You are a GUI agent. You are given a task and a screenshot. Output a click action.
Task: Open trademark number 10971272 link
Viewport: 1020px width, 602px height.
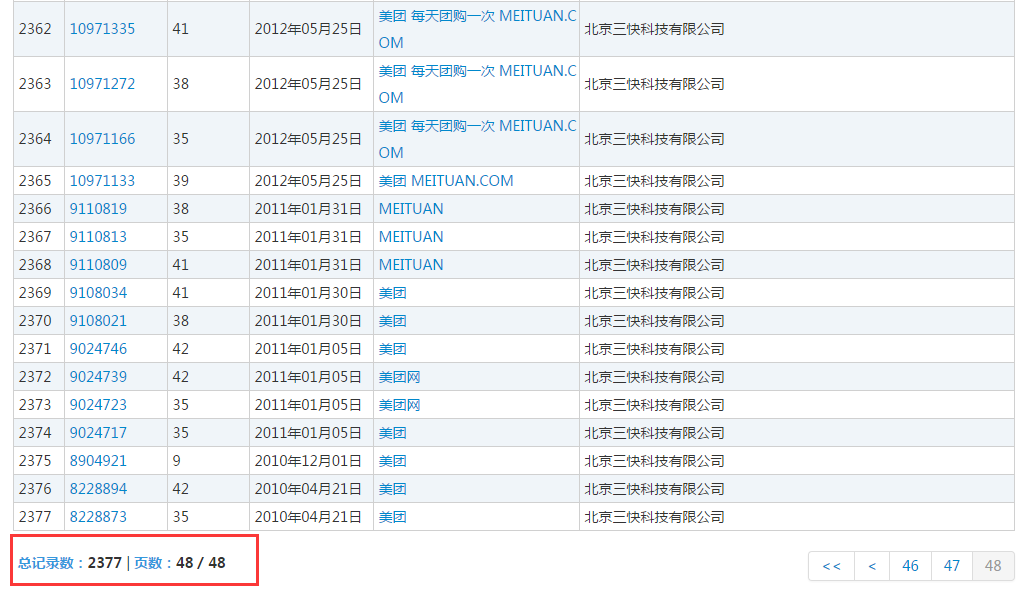pos(102,84)
